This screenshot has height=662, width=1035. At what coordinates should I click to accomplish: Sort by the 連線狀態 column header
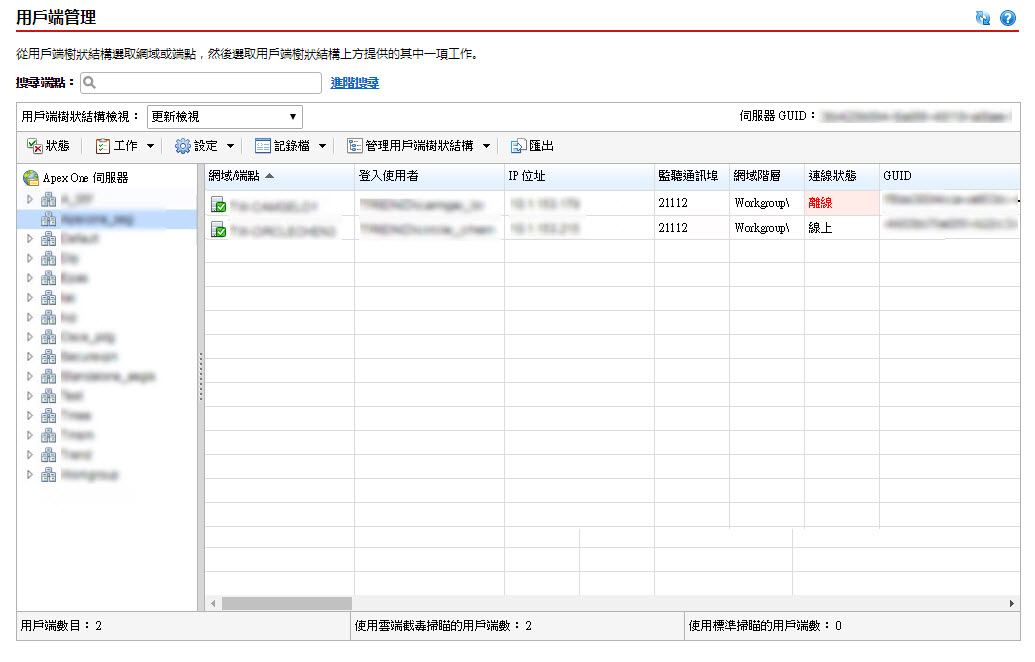coord(832,176)
